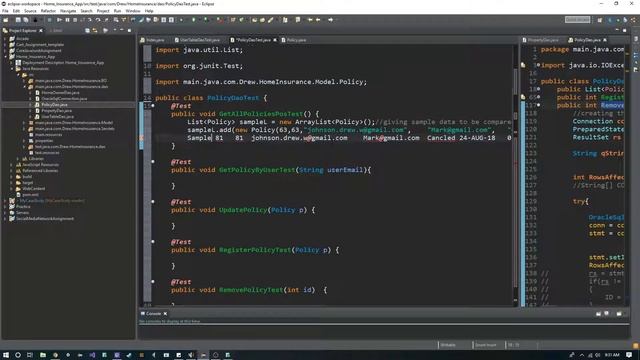Open the Refactor menu
The image size is (640, 360).
point(48,11)
